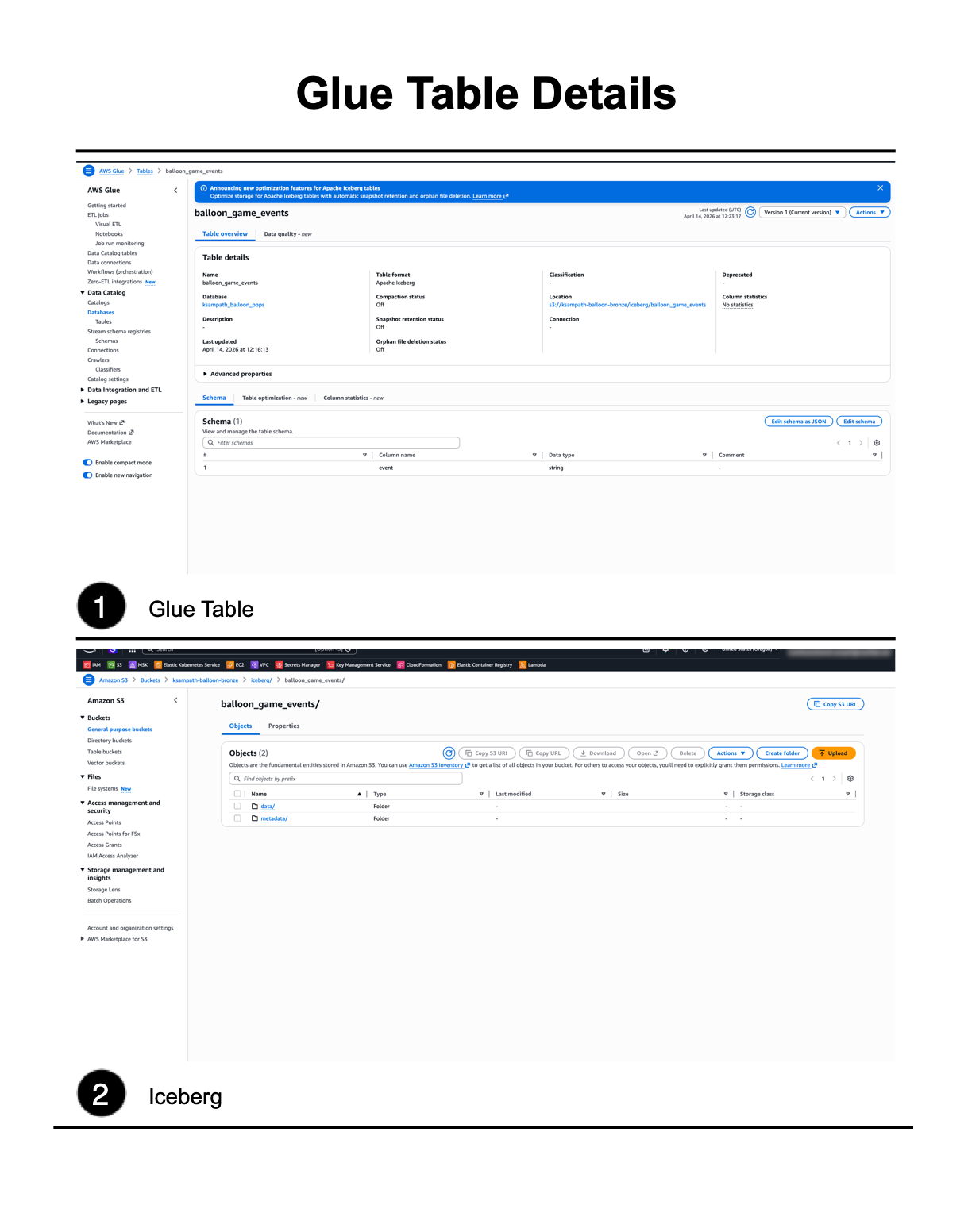
Task: Open Crawlers in the Glue sidebar
Action: 98,360
